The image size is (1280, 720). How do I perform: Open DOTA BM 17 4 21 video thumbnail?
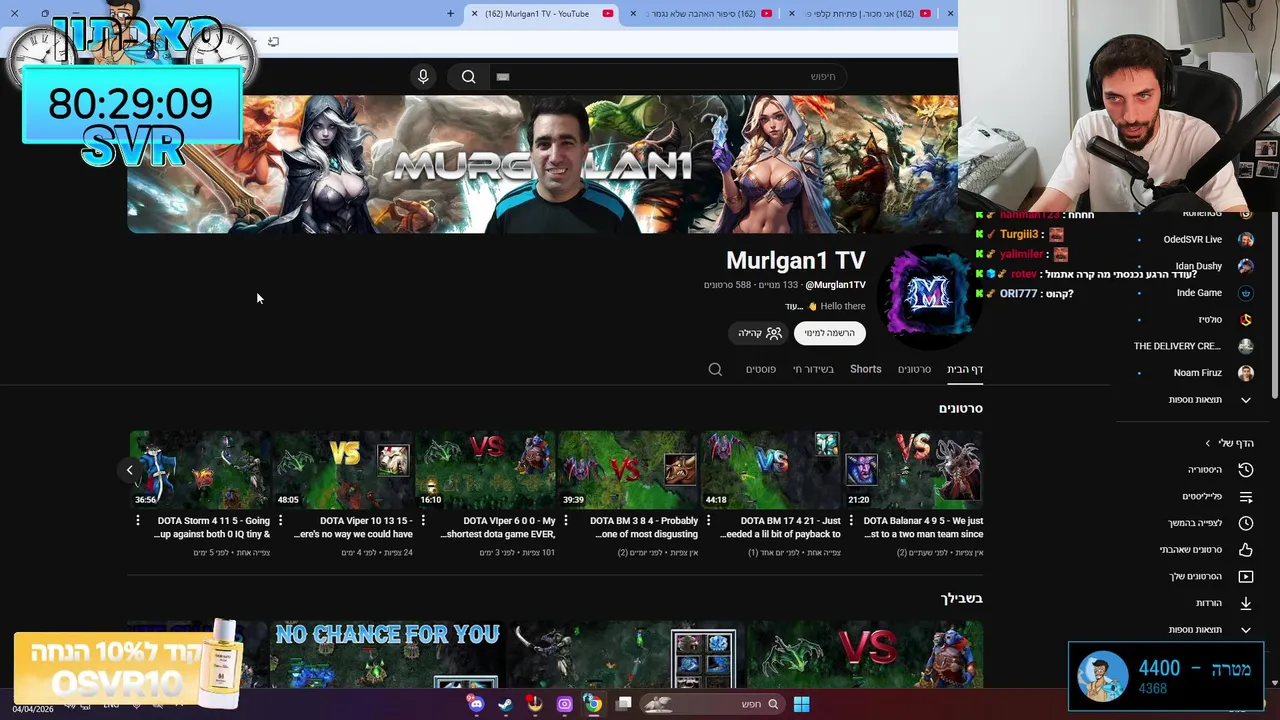pyautogui.click(x=771, y=468)
